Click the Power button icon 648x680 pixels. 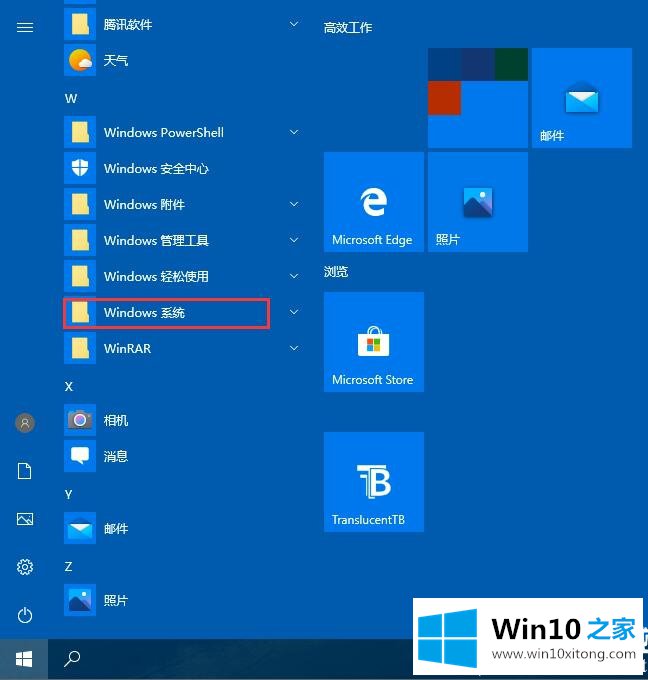[x=25, y=615]
